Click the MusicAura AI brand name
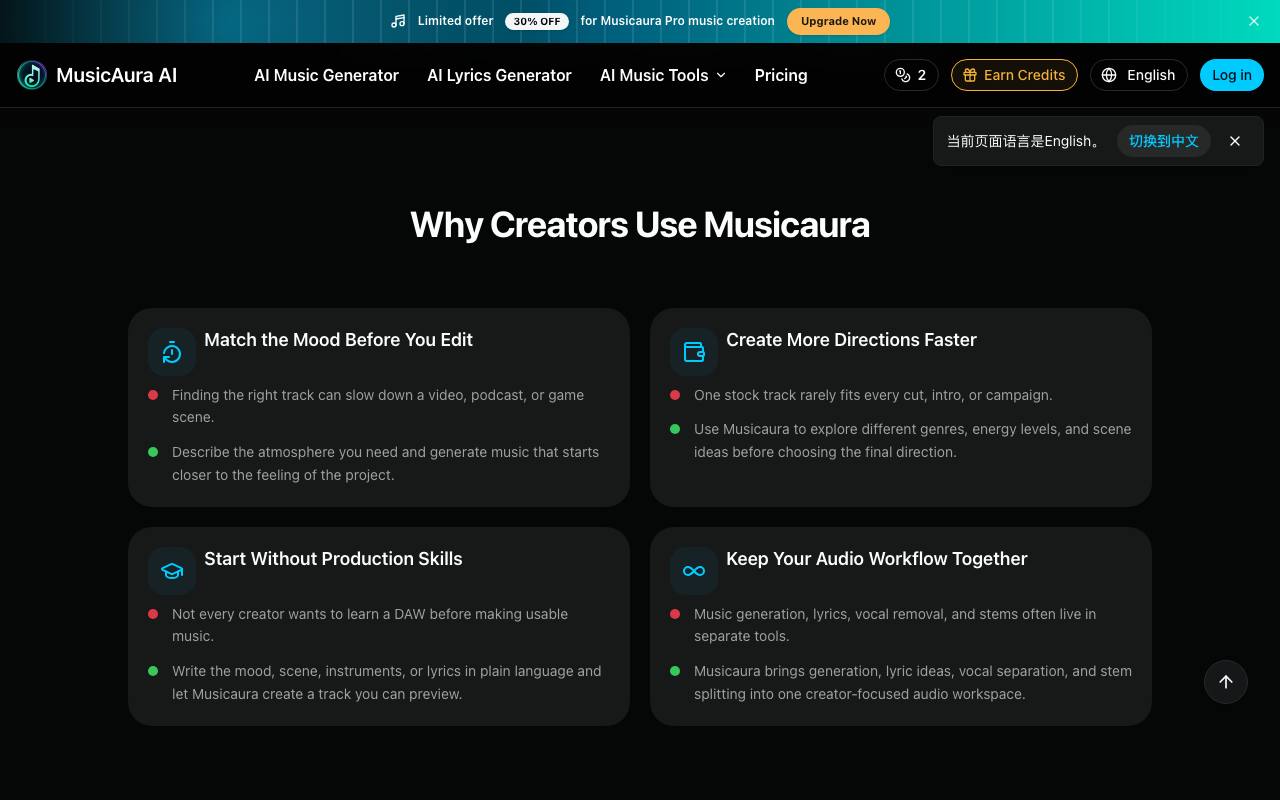Screen dimensions: 1280x800 [117, 75]
